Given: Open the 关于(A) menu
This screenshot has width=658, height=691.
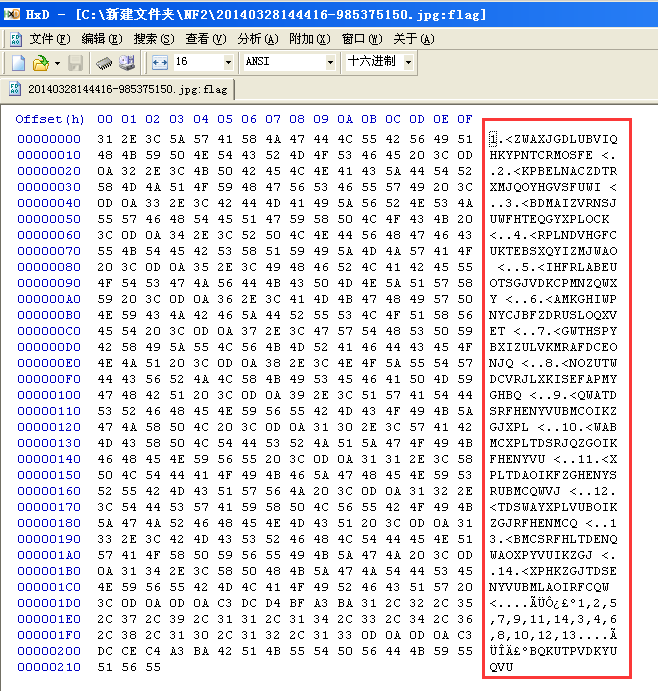Looking at the screenshot, I should (413, 39).
